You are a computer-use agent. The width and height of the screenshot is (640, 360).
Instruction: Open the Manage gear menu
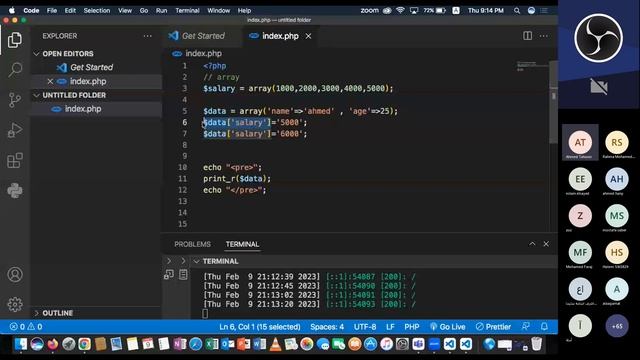tap(15, 304)
